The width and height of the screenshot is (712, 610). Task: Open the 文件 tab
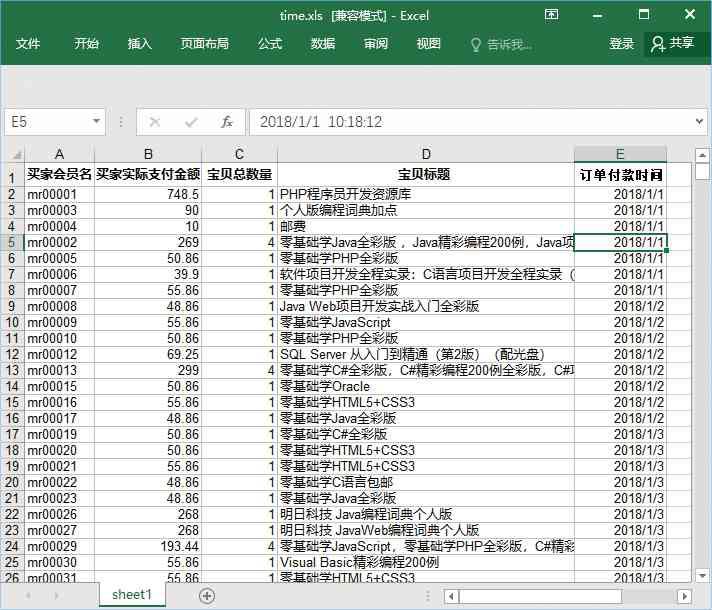point(28,44)
